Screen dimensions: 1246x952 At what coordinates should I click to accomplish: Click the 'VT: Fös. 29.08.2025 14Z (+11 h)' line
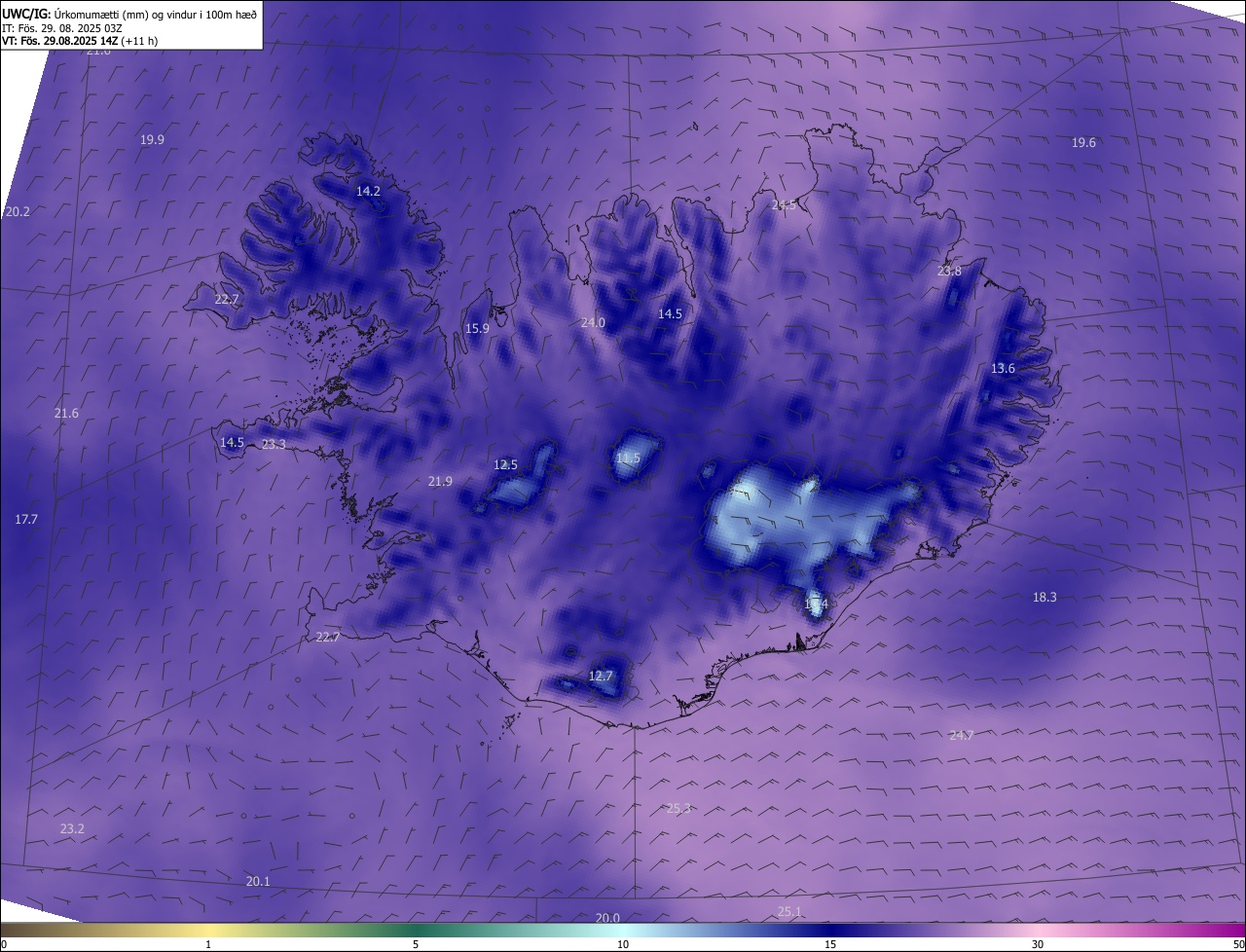pos(80,41)
